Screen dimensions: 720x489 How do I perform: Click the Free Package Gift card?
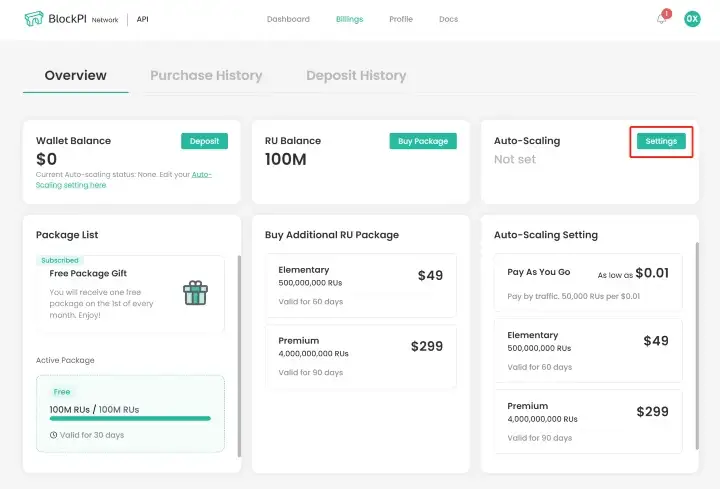130,294
